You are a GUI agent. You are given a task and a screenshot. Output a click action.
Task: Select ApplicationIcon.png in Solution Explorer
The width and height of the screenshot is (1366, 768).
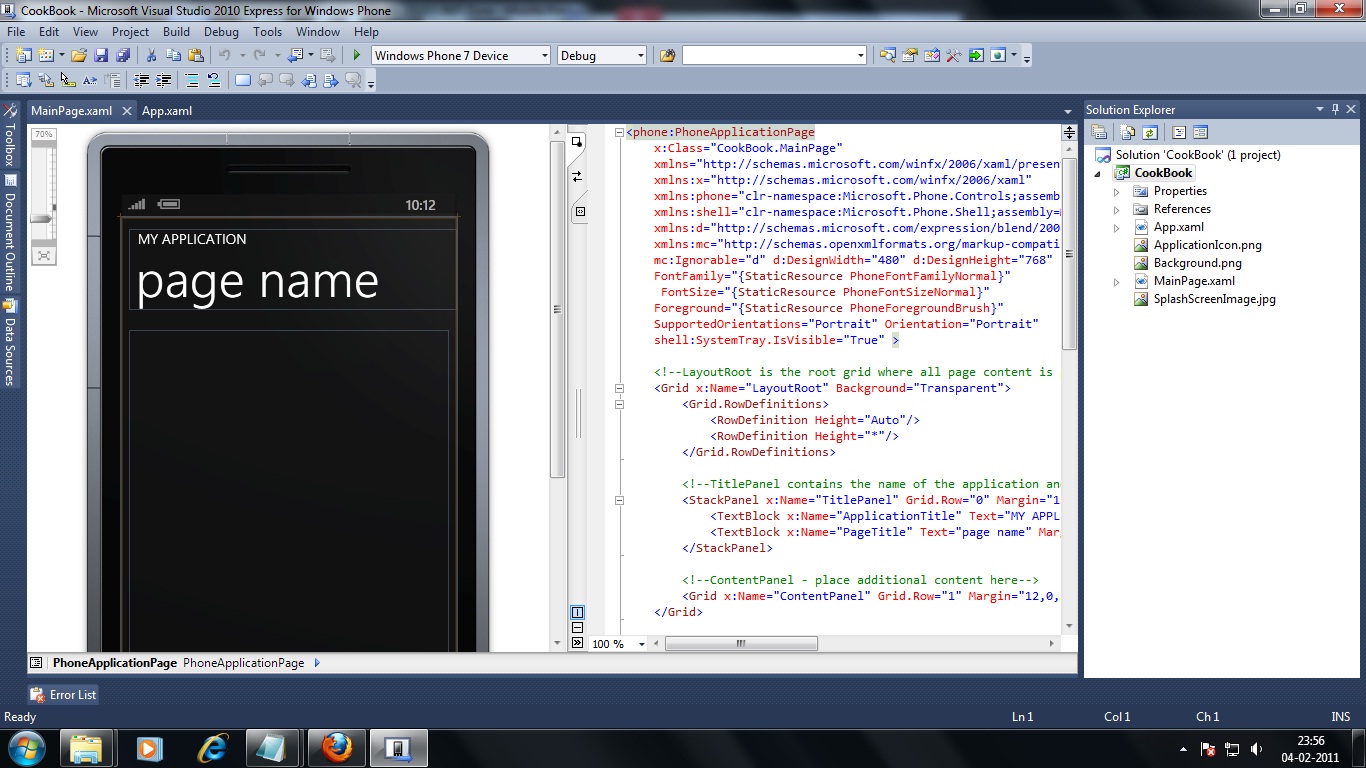pyautogui.click(x=1207, y=245)
